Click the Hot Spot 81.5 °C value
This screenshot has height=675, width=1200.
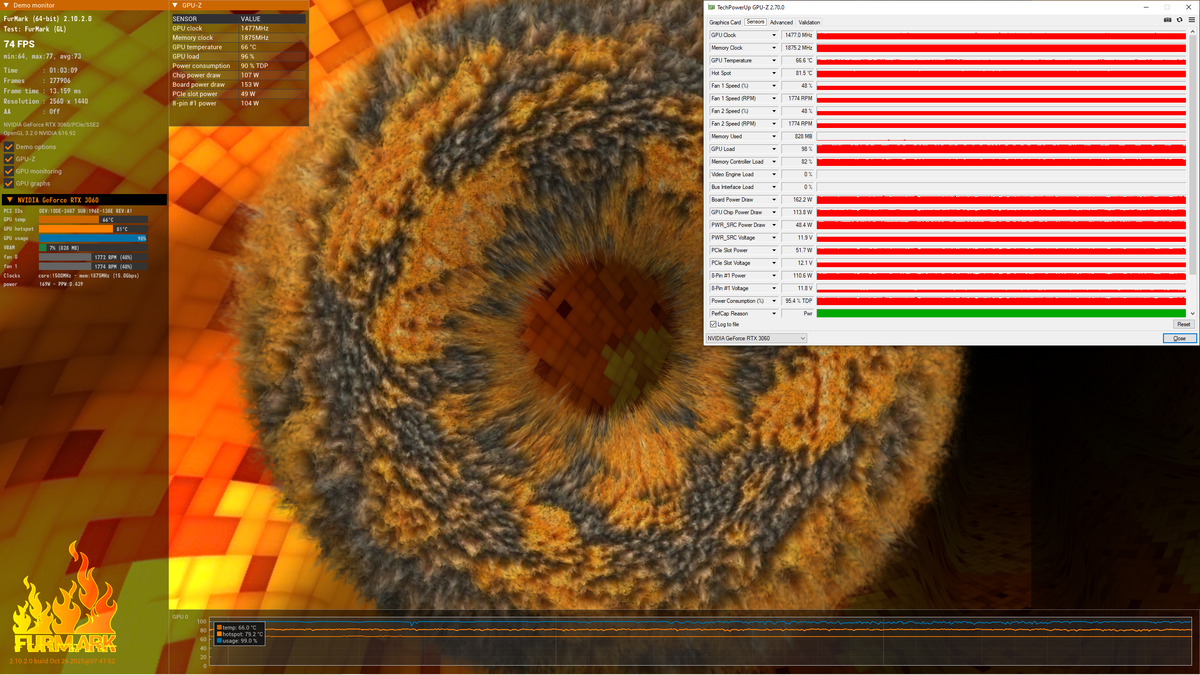point(798,73)
